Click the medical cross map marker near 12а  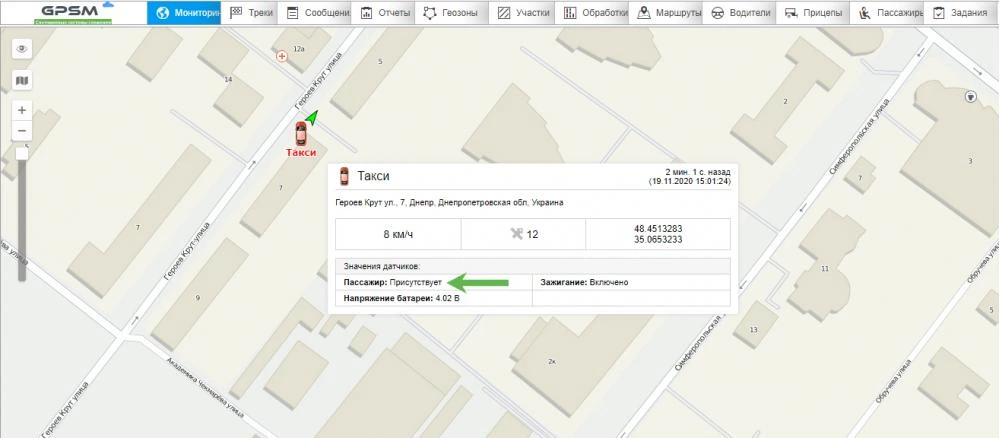(281, 56)
